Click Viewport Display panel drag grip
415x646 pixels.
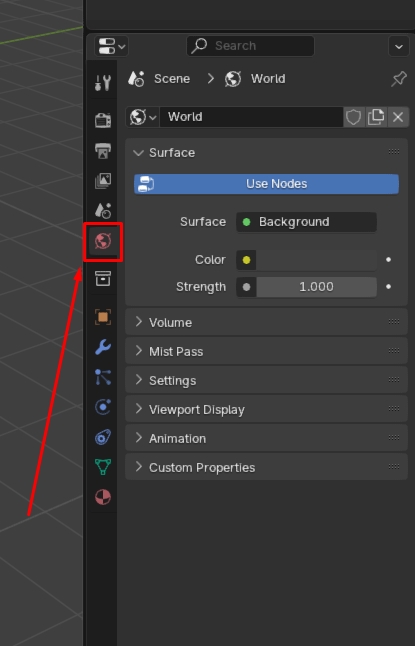[x=394, y=409]
